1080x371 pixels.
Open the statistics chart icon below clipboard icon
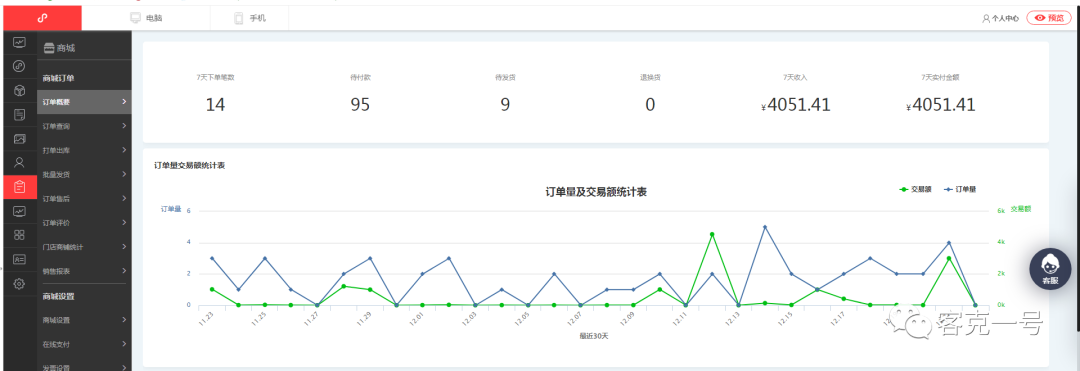pos(19,211)
